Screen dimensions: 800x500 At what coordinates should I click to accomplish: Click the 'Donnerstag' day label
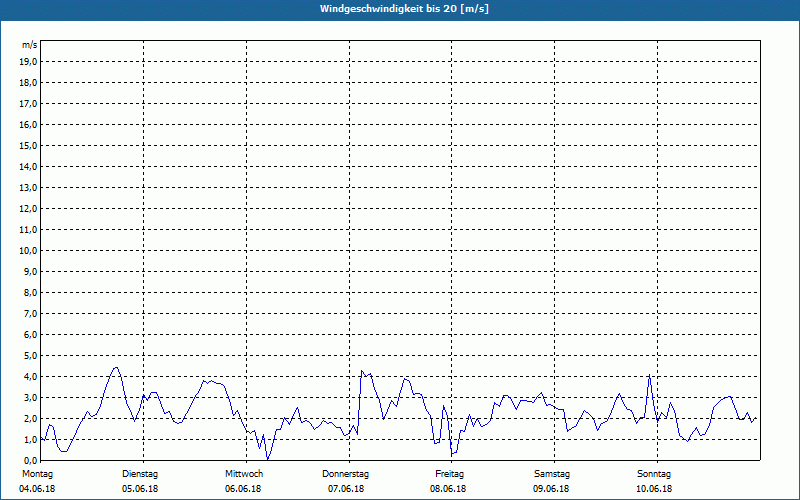click(345, 474)
